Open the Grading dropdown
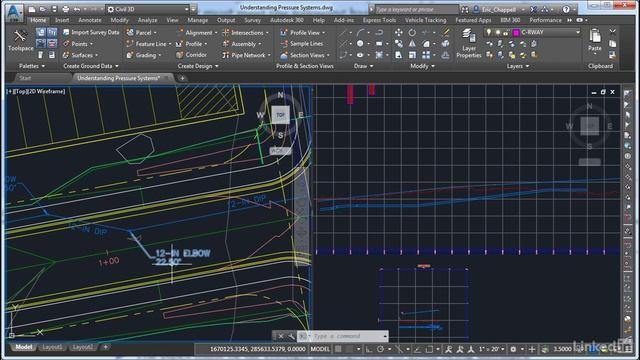 [x=144, y=55]
